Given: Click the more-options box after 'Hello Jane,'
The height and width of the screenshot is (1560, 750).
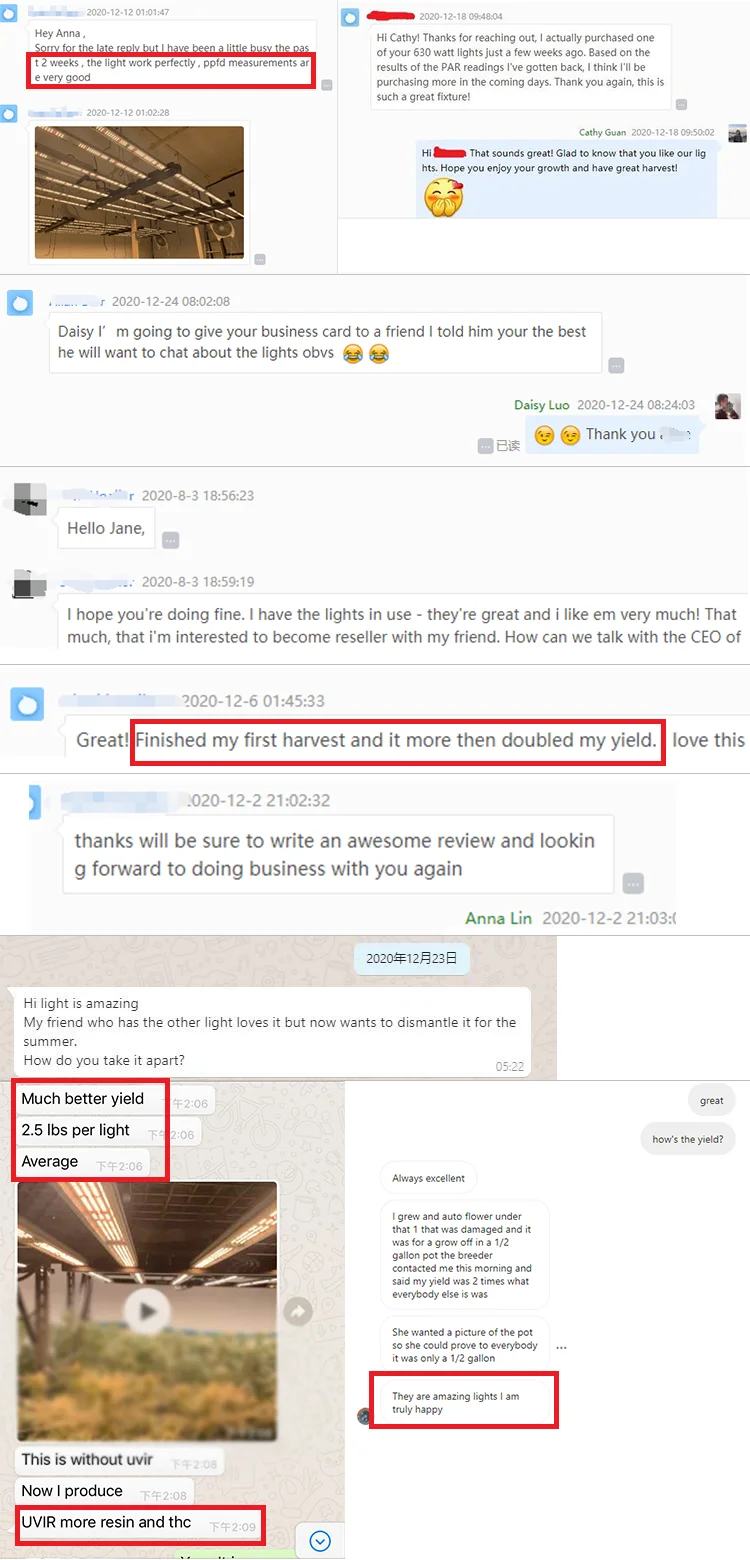Looking at the screenshot, I should 171,540.
